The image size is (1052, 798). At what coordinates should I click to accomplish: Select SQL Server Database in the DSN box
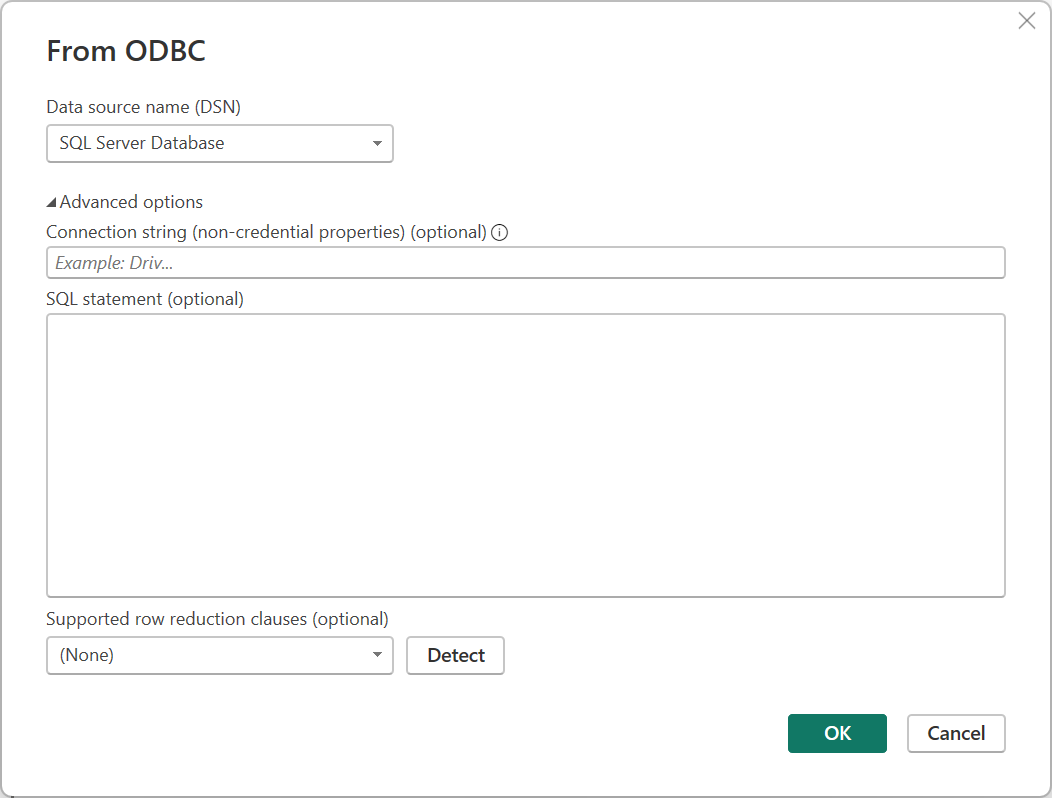point(140,143)
